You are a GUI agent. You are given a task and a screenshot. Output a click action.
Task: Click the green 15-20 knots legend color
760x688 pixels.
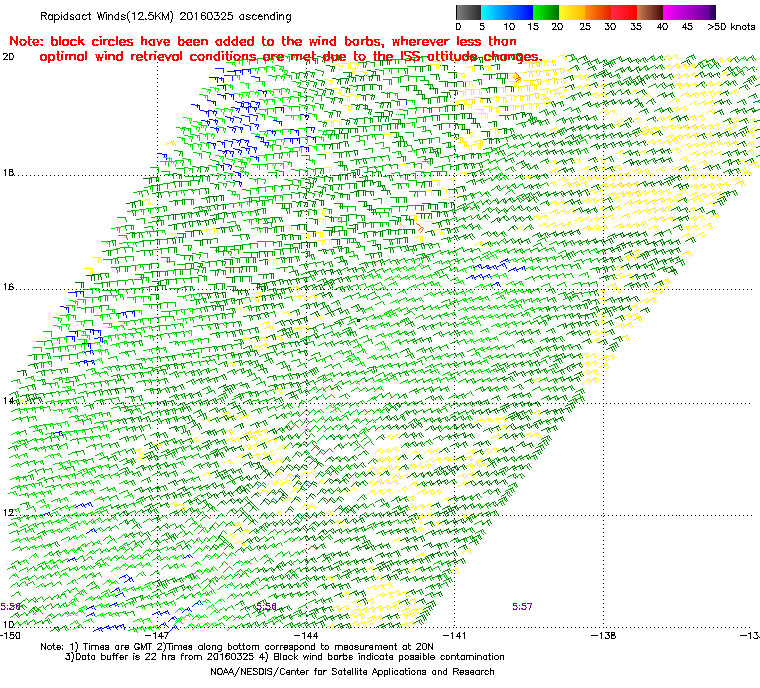point(546,12)
